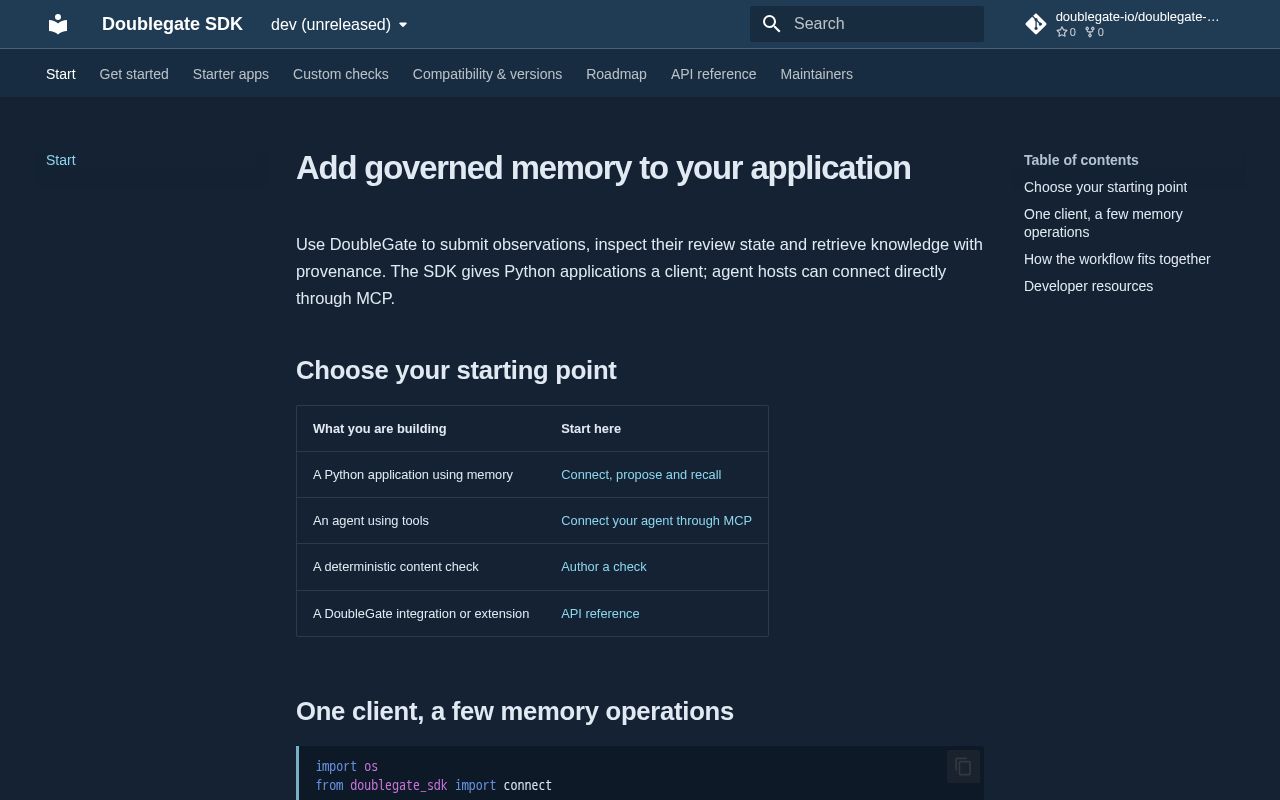This screenshot has width=1280, height=800.
Task: Click the search magnifier icon
Action: click(x=771, y=24)
